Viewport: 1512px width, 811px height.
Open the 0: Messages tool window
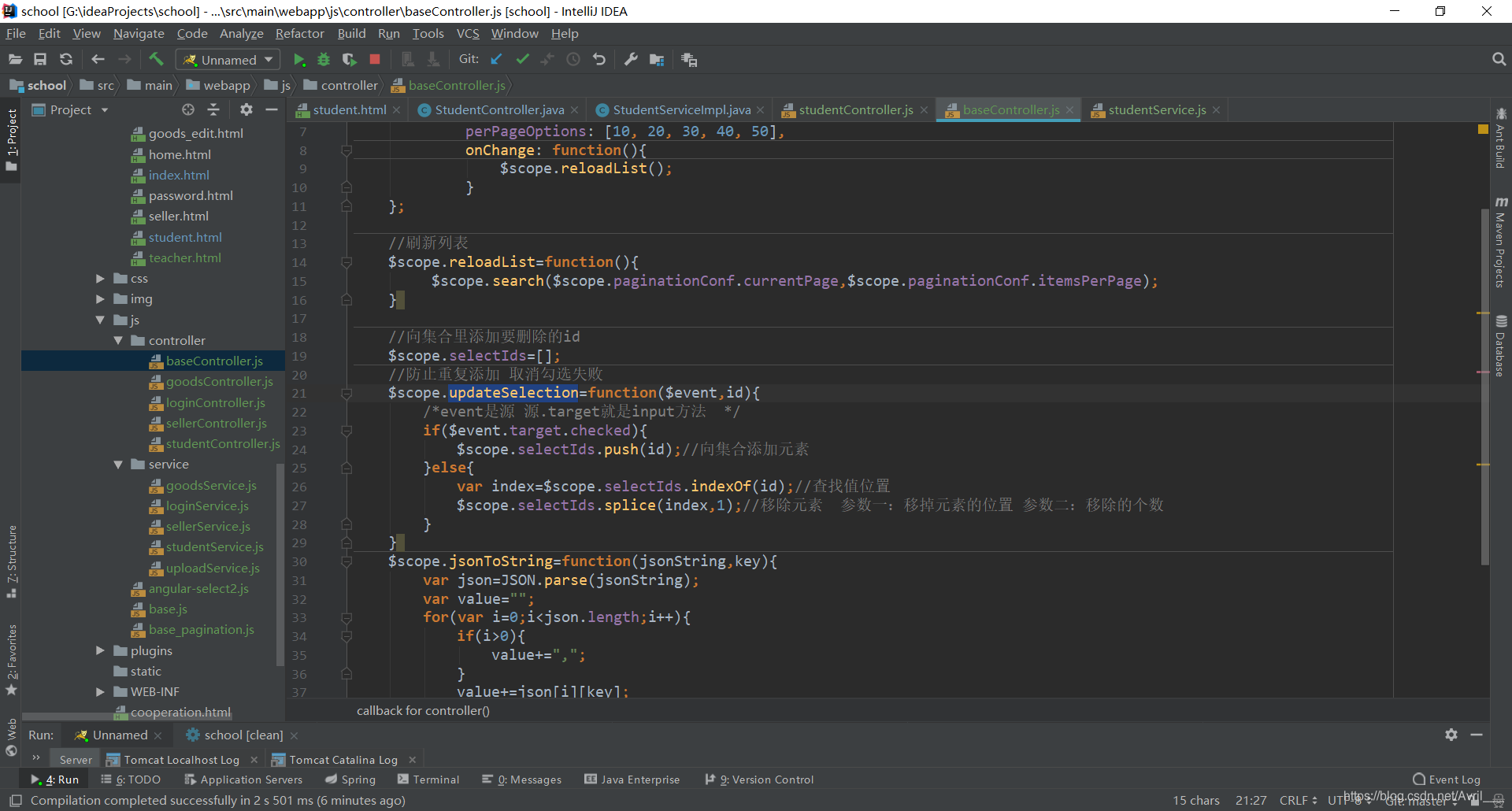pos(522,780)
